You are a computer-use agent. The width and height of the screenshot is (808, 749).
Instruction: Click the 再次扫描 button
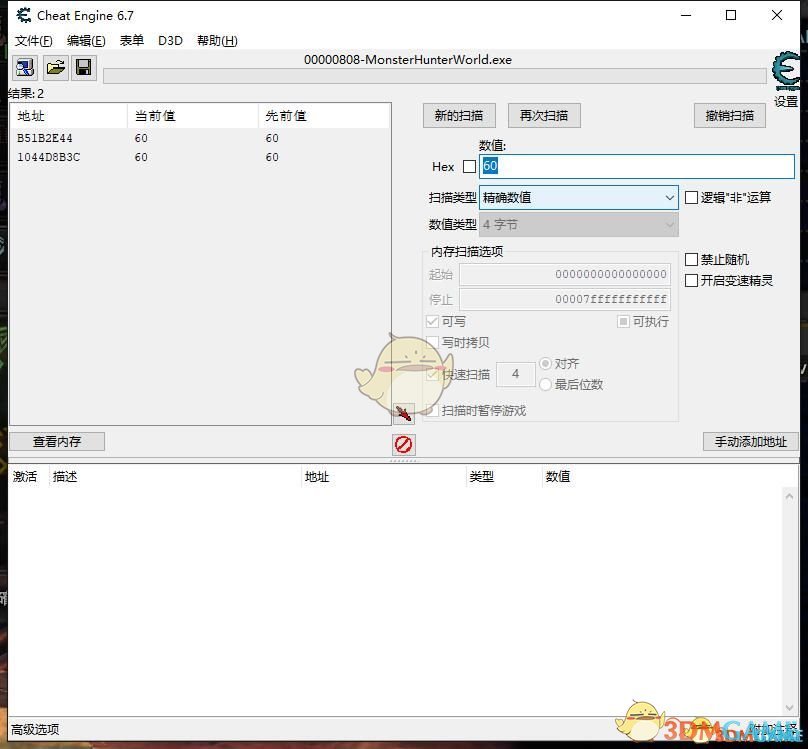coord(544,115)
